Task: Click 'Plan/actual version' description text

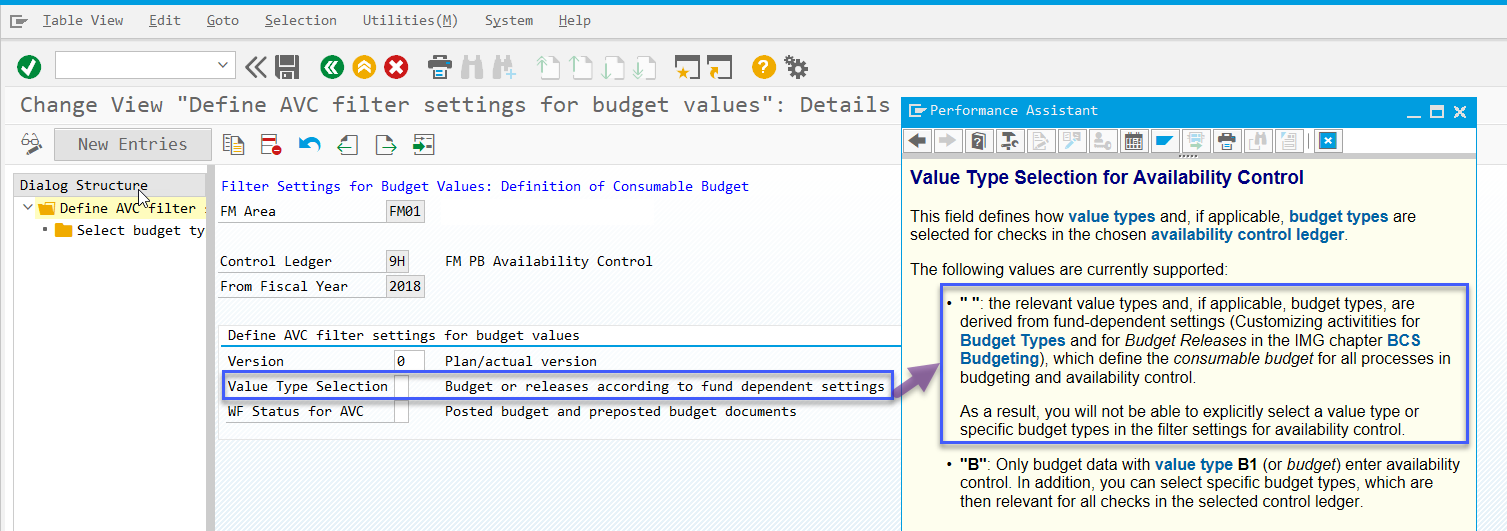Action: (520, 361)
